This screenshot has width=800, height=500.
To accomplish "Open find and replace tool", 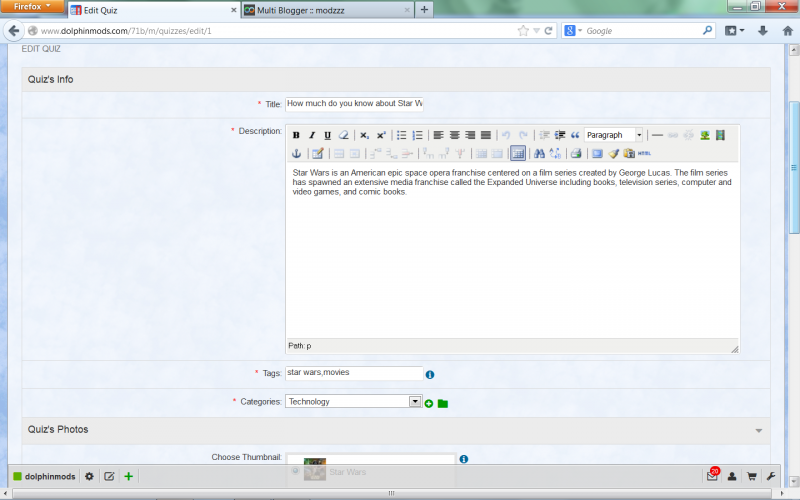I will tap(555, 153).
